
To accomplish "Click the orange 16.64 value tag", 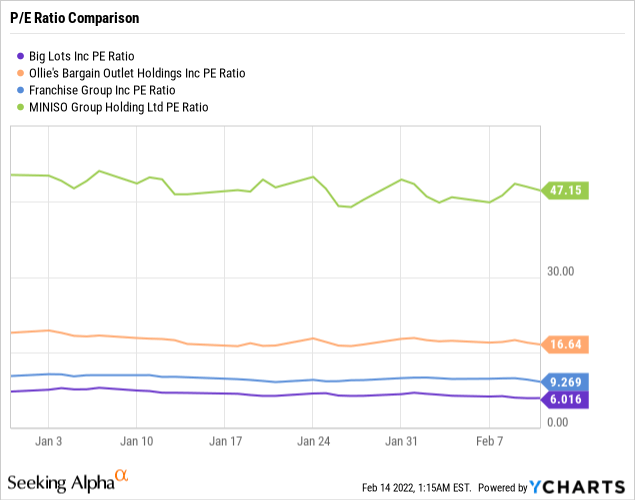I will [566, 345].
